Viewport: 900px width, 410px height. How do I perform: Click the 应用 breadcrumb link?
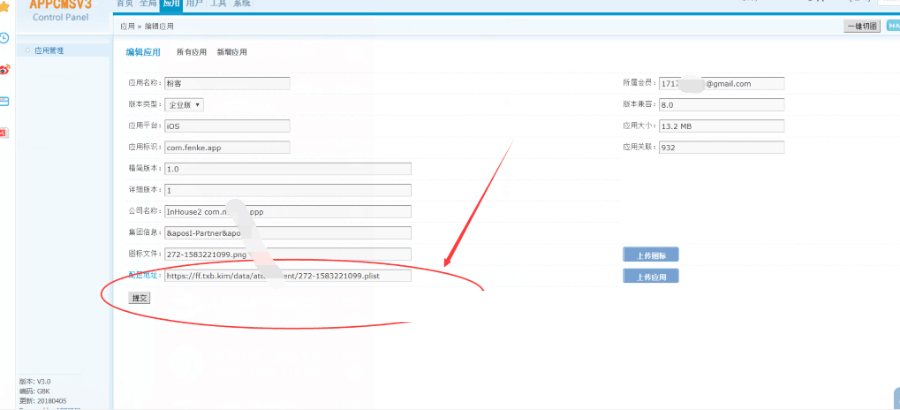coord(127,26)
